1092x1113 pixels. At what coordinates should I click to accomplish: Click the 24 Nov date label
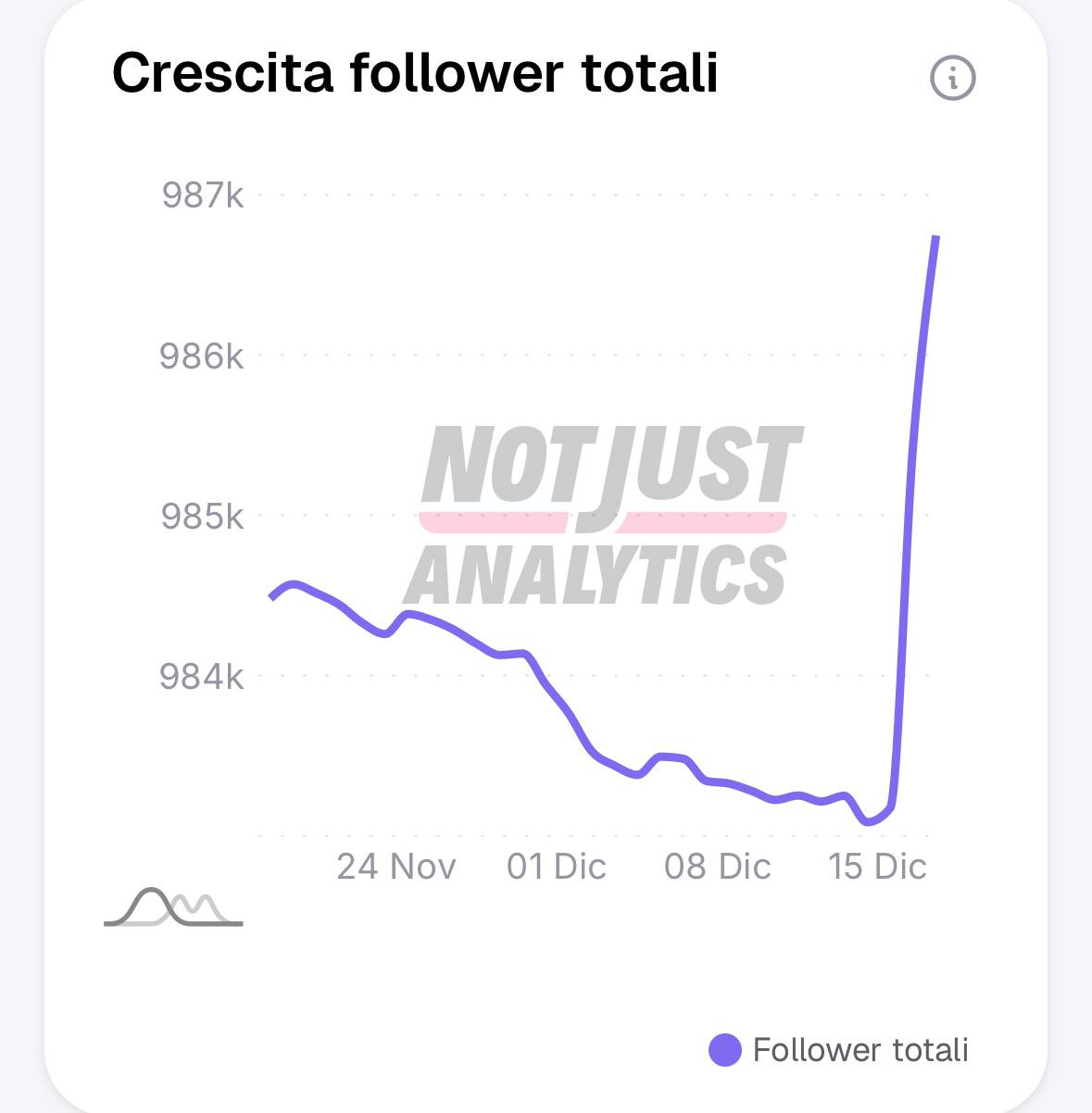[x=396, y=867]
